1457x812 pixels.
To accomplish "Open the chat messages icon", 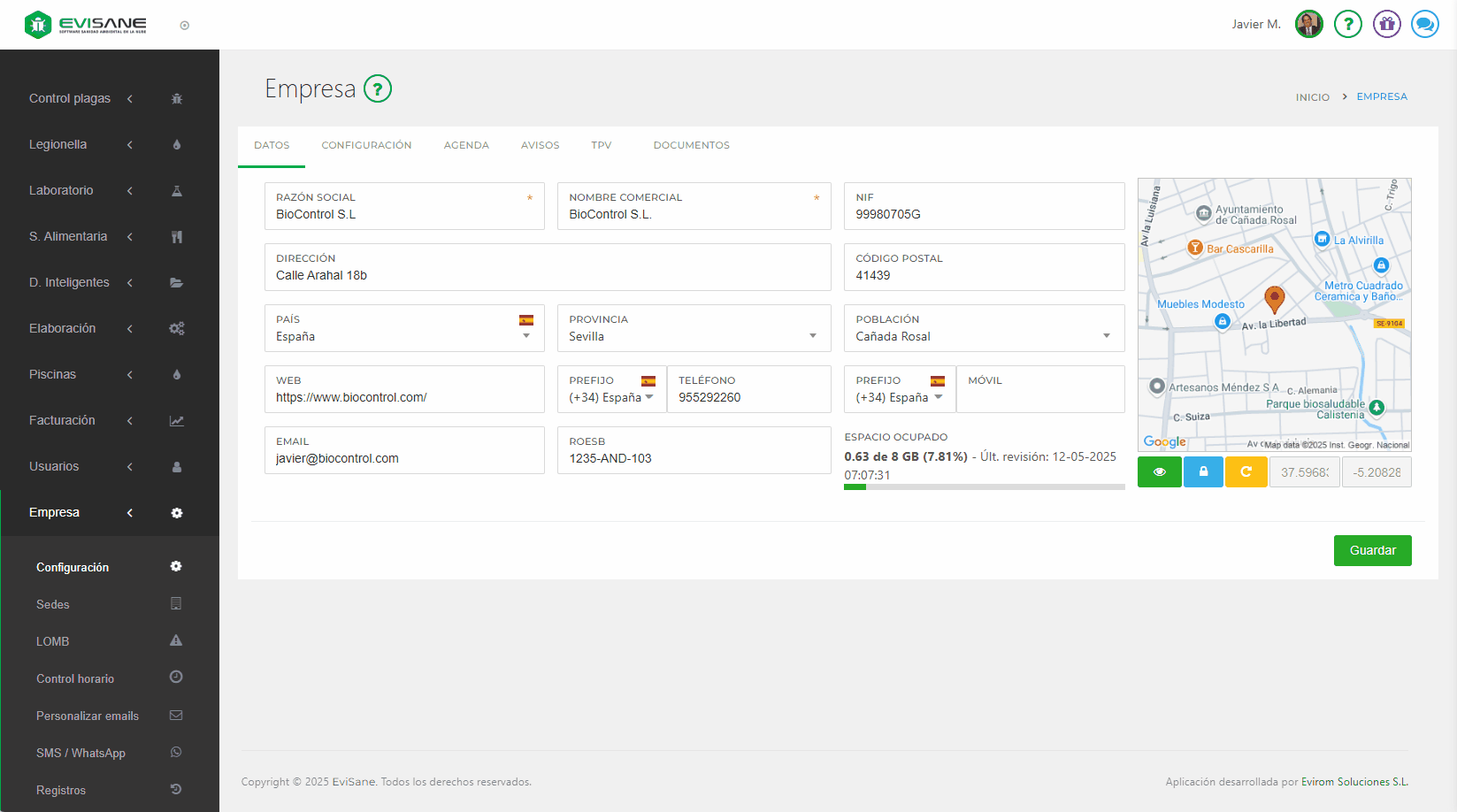I will pos(1425,25).
